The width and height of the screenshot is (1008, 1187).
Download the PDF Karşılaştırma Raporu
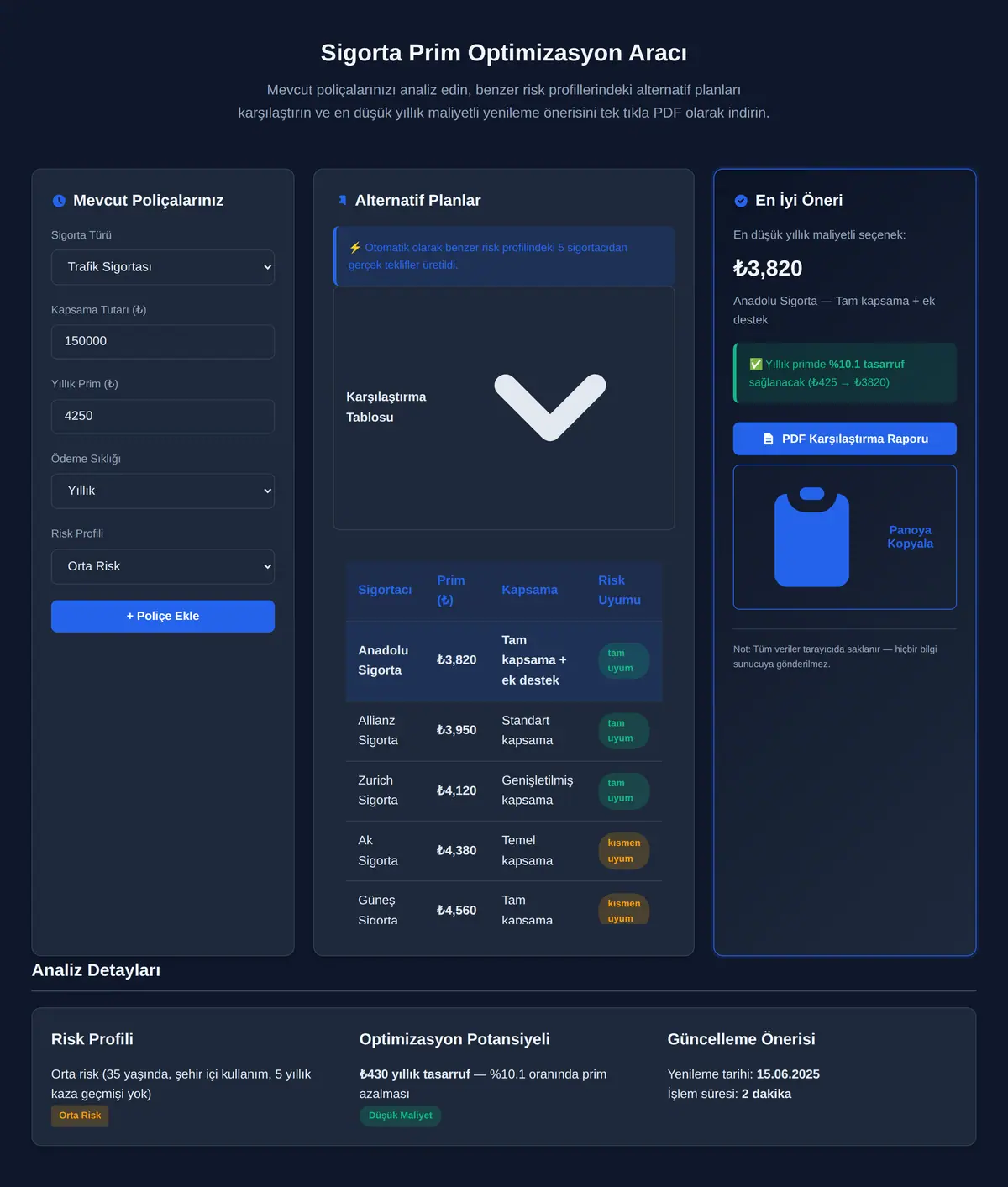click(x=845, y=439)
